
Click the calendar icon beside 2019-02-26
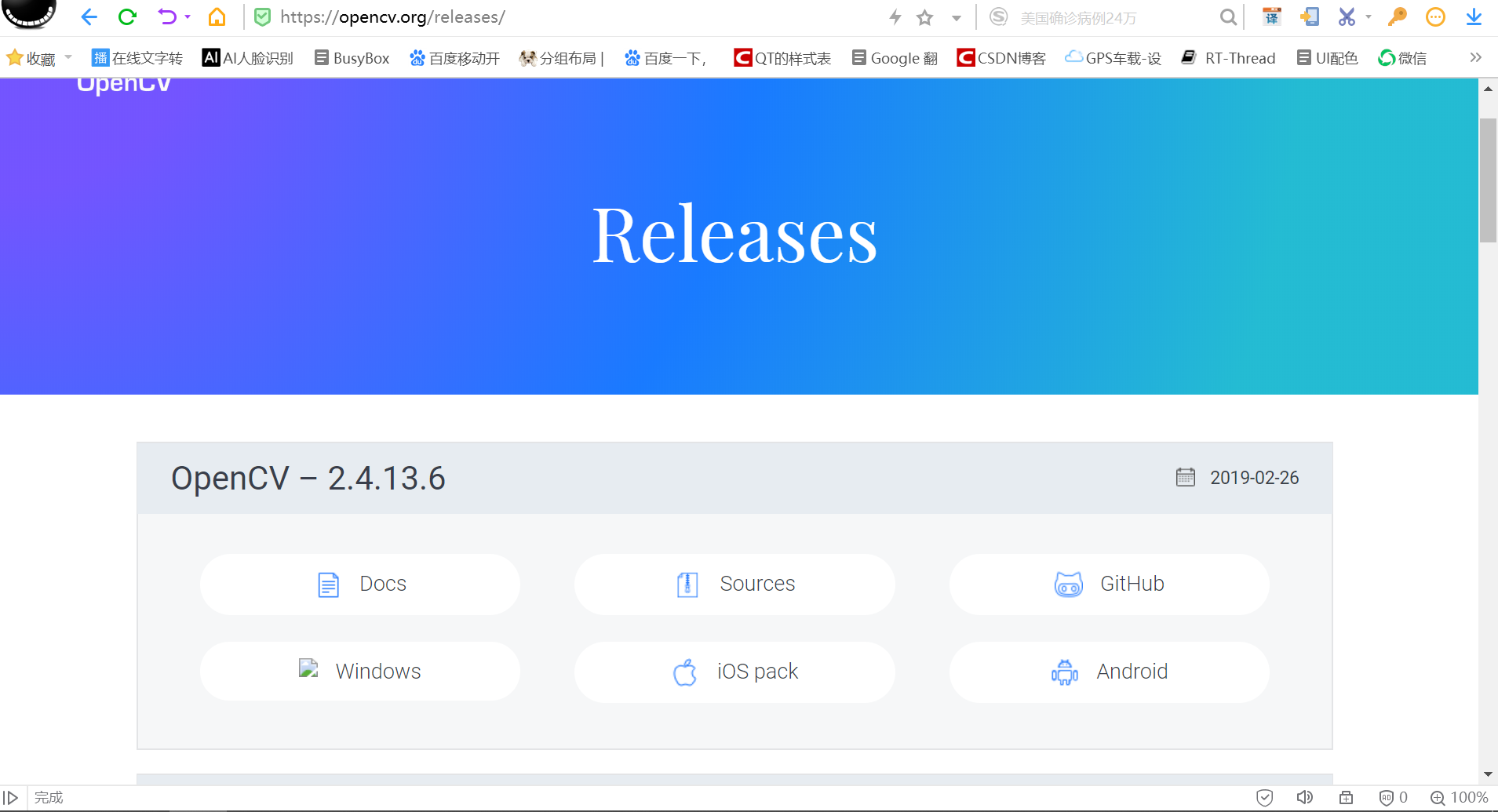click(1186, 477)
